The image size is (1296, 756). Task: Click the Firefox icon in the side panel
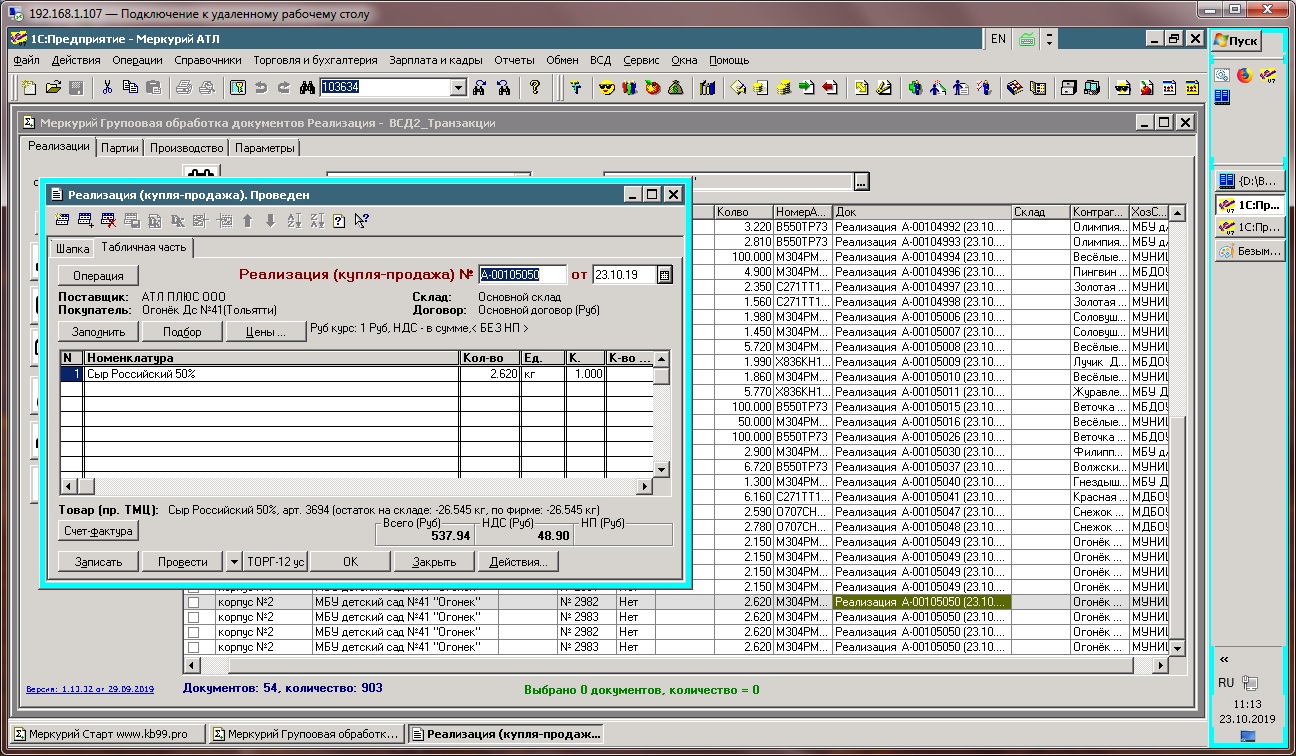(x=1245, y=75)
